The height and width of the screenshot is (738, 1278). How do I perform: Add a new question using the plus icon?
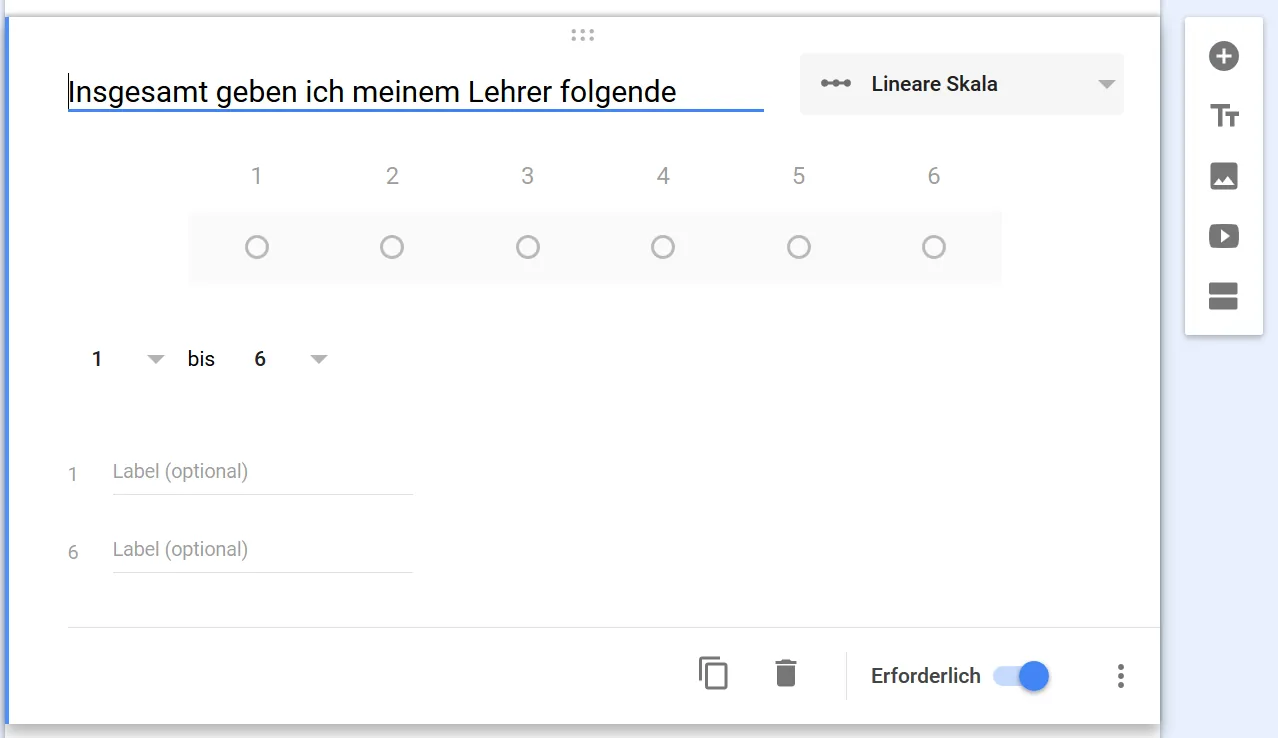(1224, 56)
